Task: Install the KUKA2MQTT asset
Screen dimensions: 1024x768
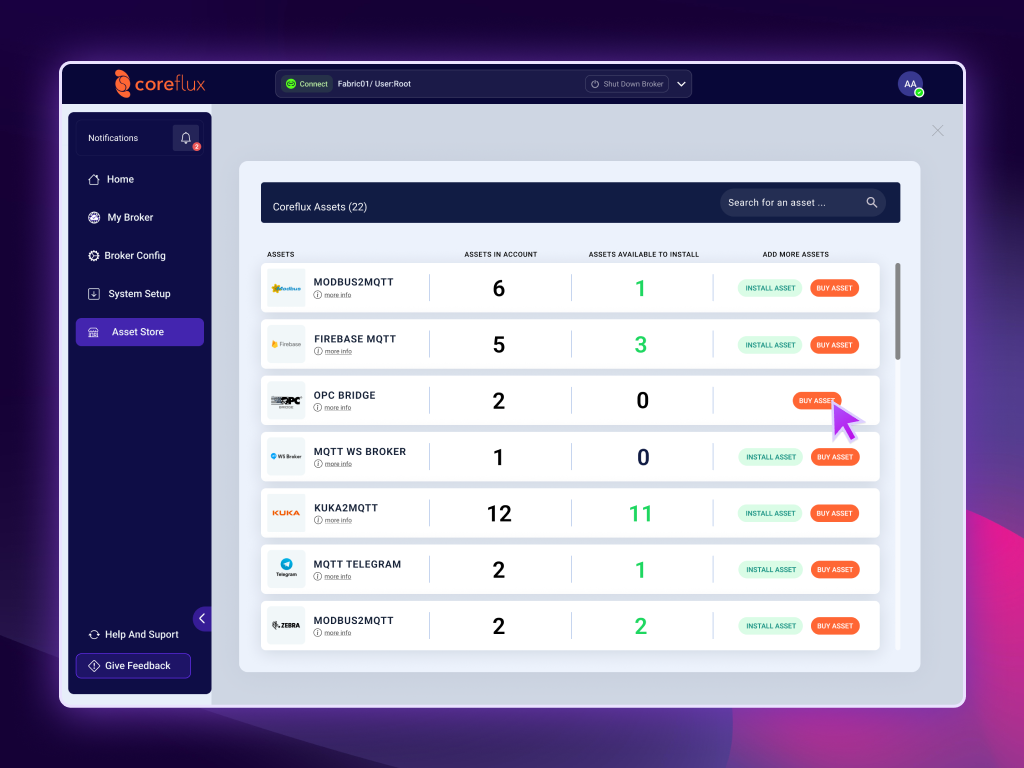Action: (770, 513)
